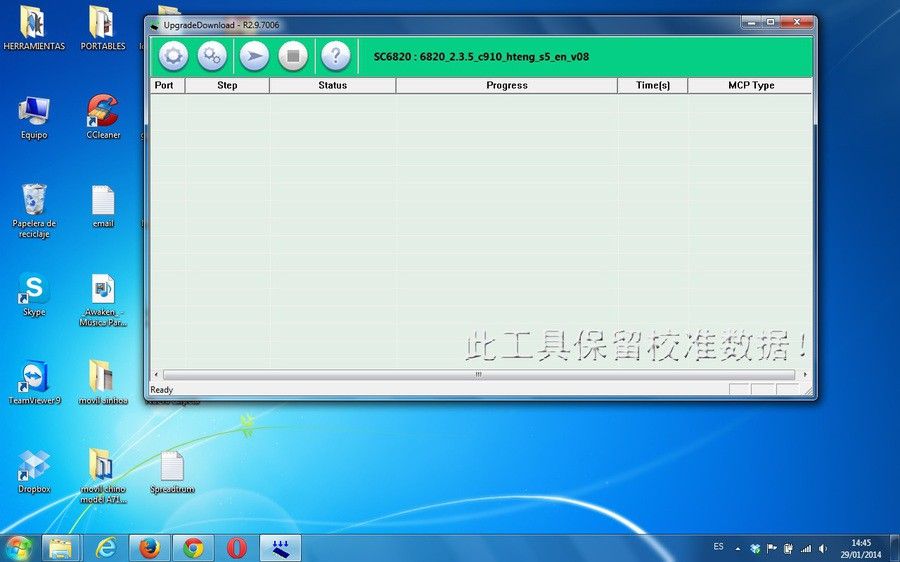Image resolution: width=900 pixels, height=562 pixels.
Task: Select the email text file icon
Action: 103,207
